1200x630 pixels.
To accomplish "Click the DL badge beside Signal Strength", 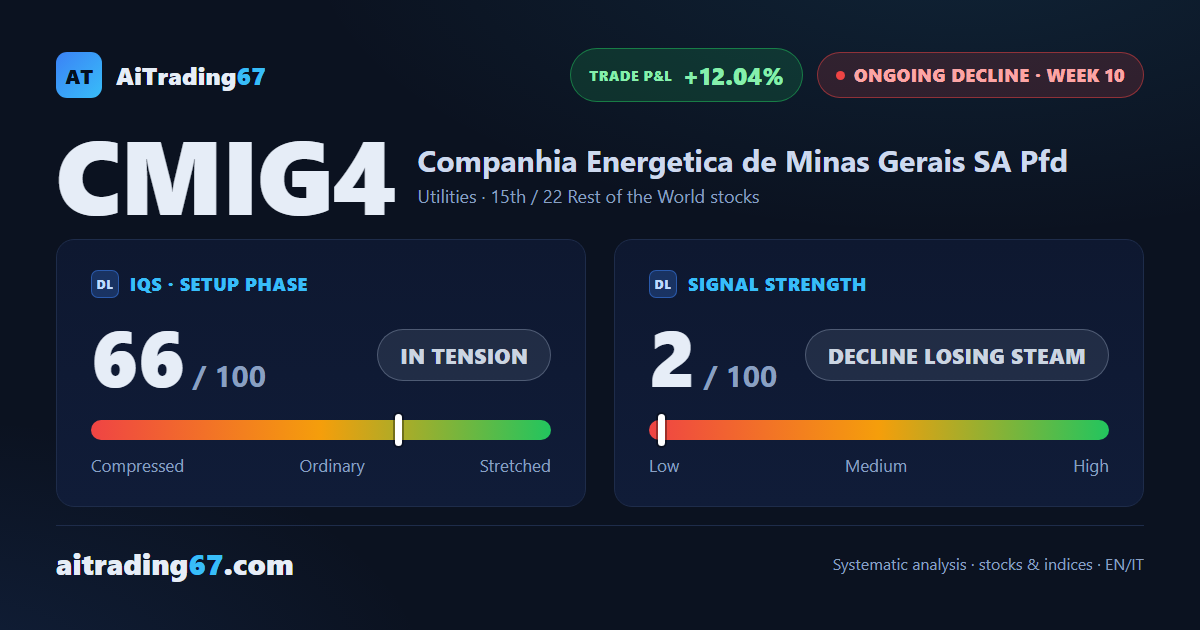I will tap(663, 285).
